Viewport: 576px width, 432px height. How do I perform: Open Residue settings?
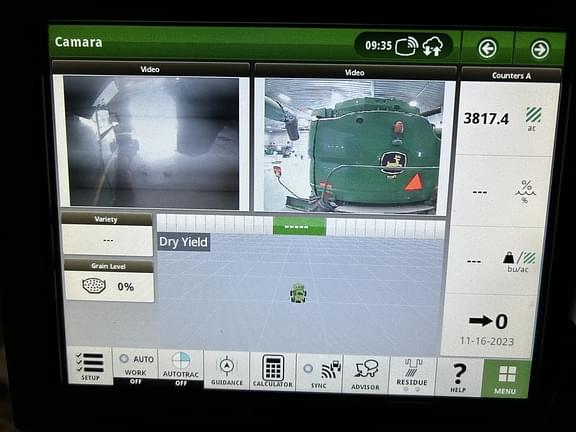coord(412,375)
